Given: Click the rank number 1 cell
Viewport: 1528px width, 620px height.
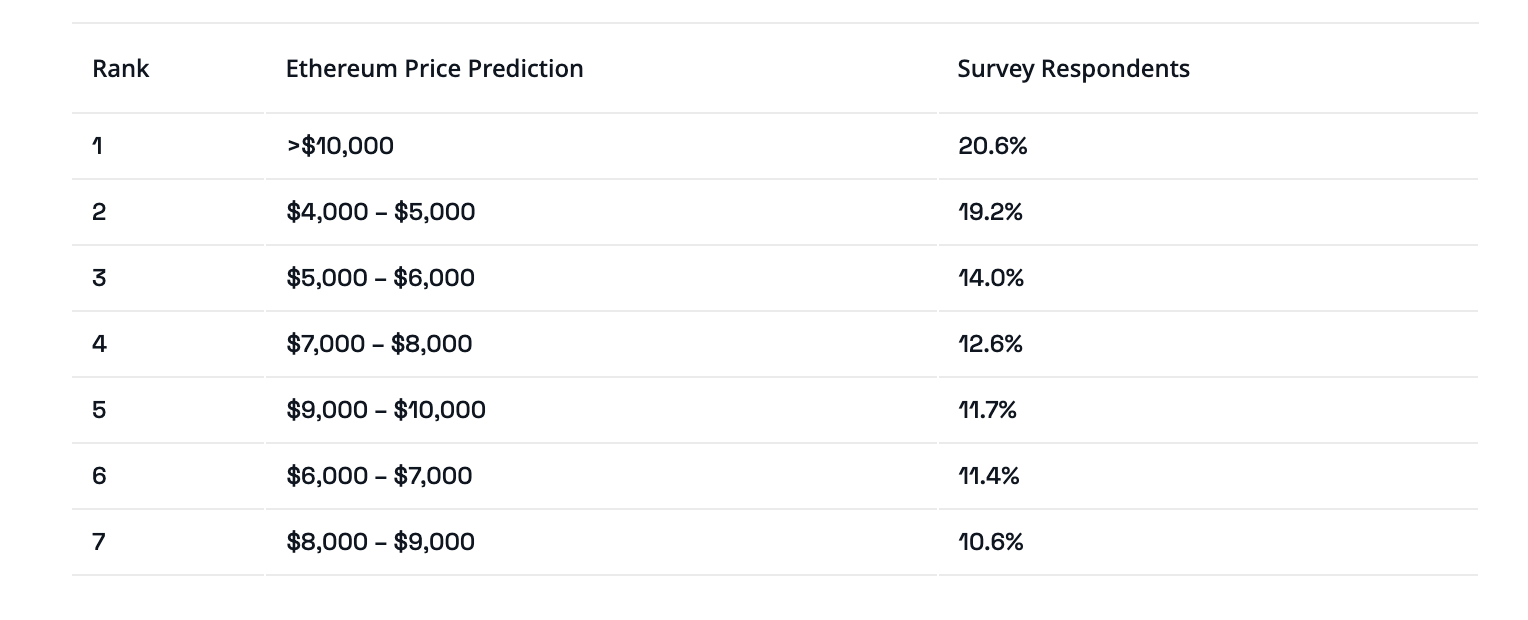Looking at the screenshot, I should (x=98, y=146).
